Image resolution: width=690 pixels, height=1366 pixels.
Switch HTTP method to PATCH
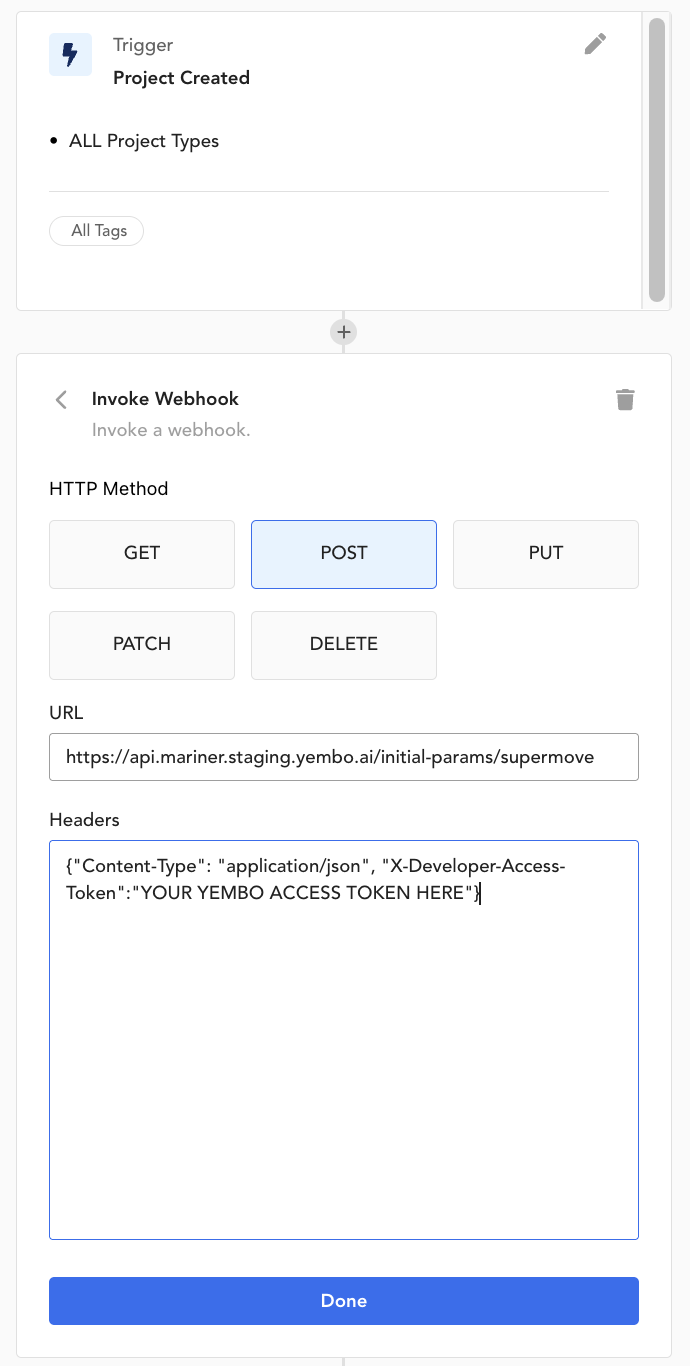point(142,645)
